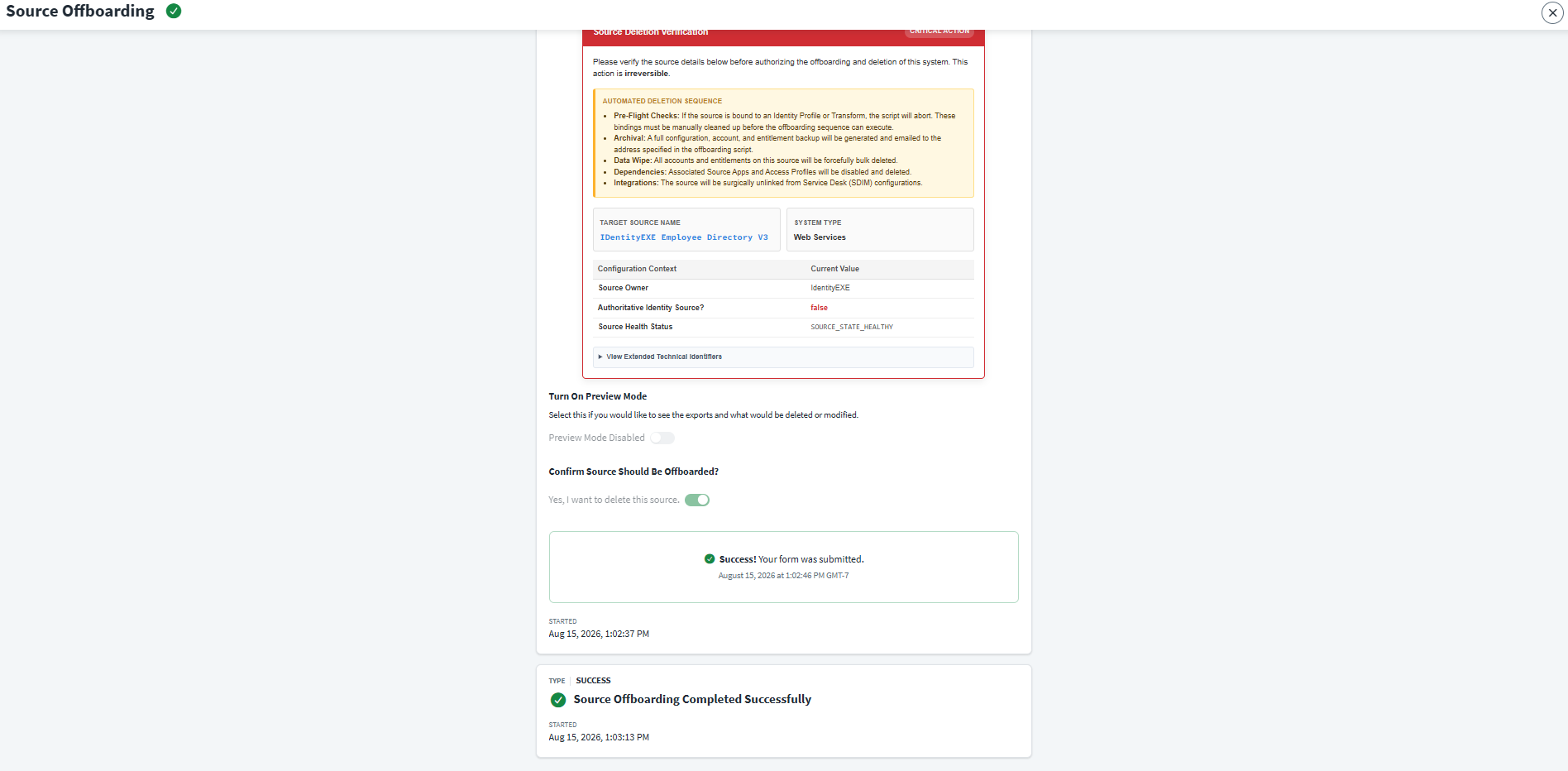Screen dimensions: 1568x771
Task: Close the Source Offboarding panel
Action: [x=1552, y=12]
